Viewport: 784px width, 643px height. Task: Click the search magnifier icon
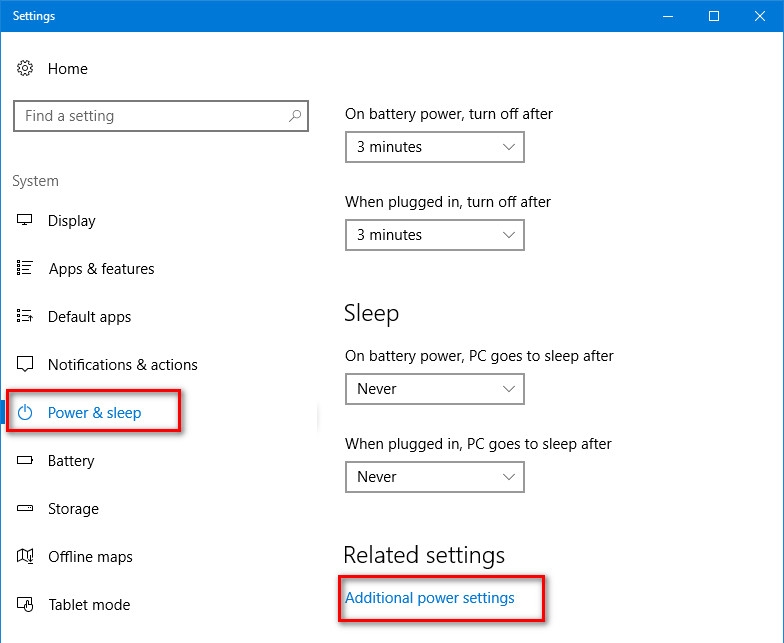pyautogui.click(x=295, y=116)
